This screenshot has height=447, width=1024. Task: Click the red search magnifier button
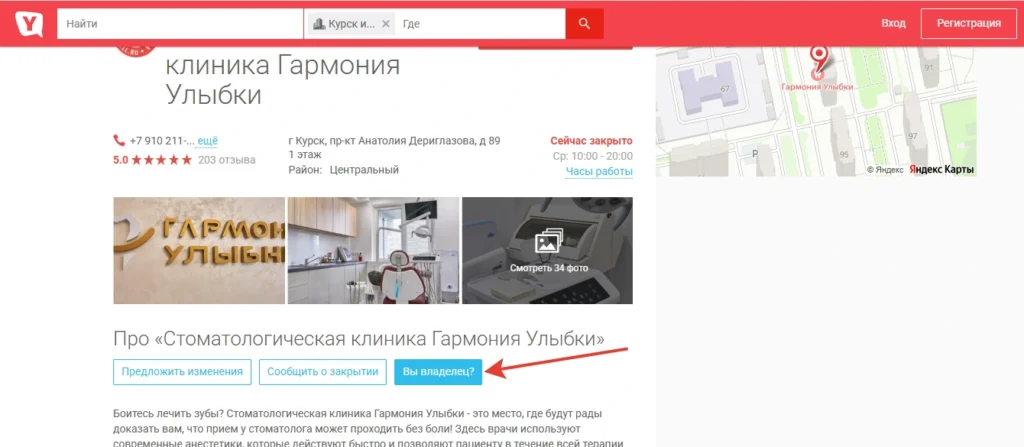coord(584,24)
